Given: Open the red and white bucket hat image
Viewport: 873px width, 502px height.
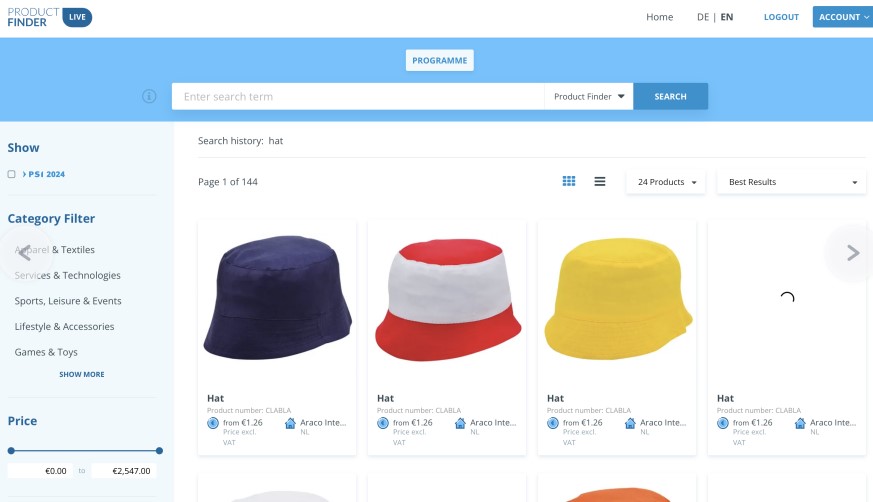Looking at the screenshot, I should click(447, 299).
